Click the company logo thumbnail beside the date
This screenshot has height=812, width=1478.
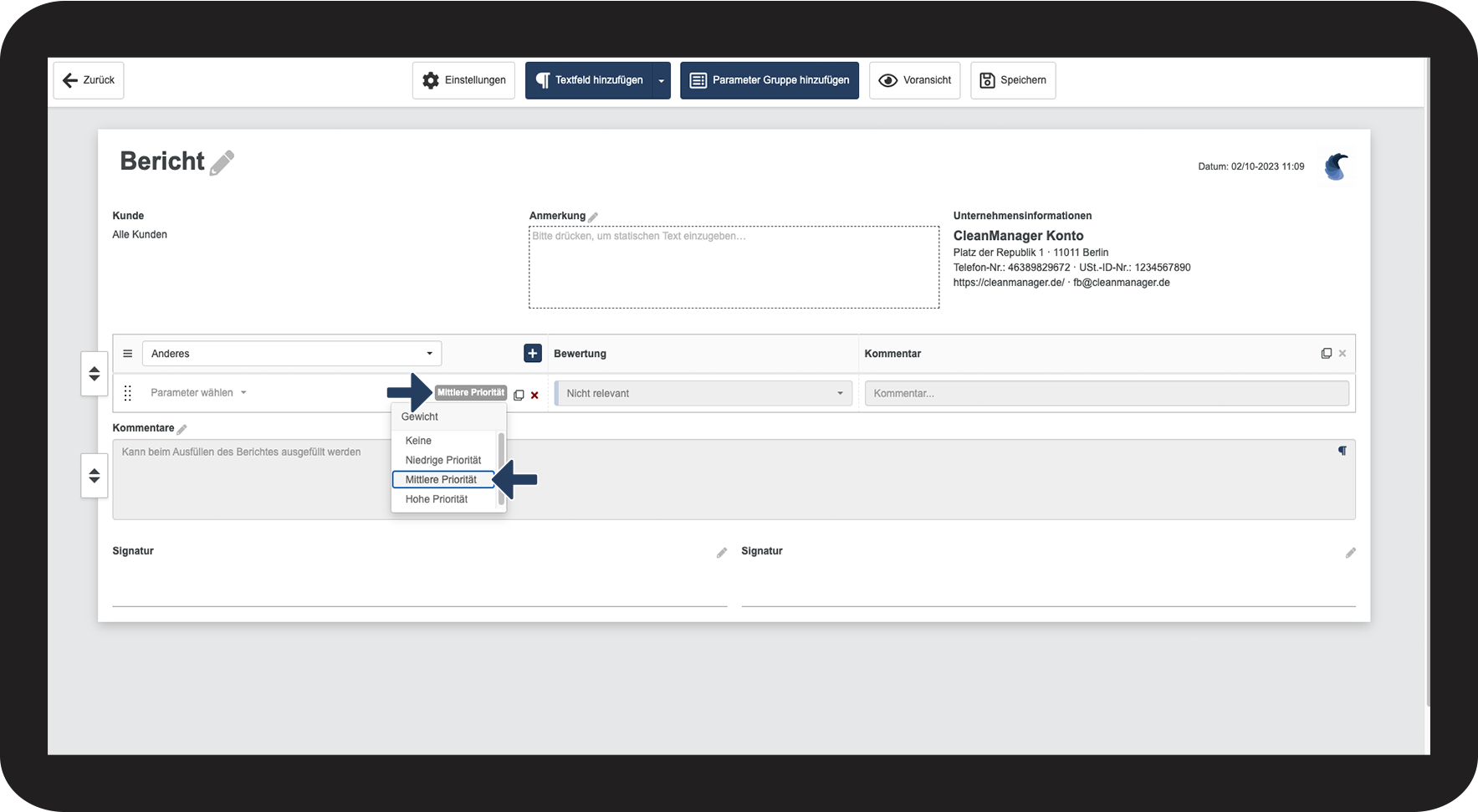coord(1336,166)
